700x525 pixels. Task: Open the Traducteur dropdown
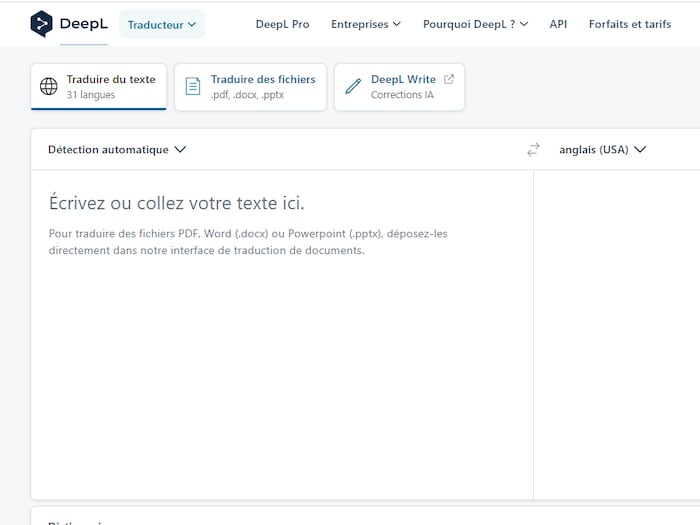coord(162,24)
